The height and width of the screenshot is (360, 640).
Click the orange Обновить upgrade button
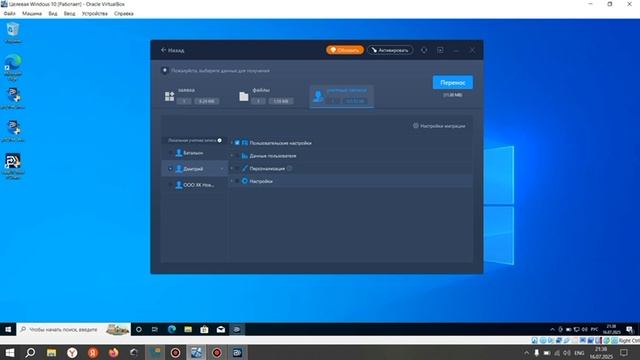pyautogui.click(x=345, y=50)
